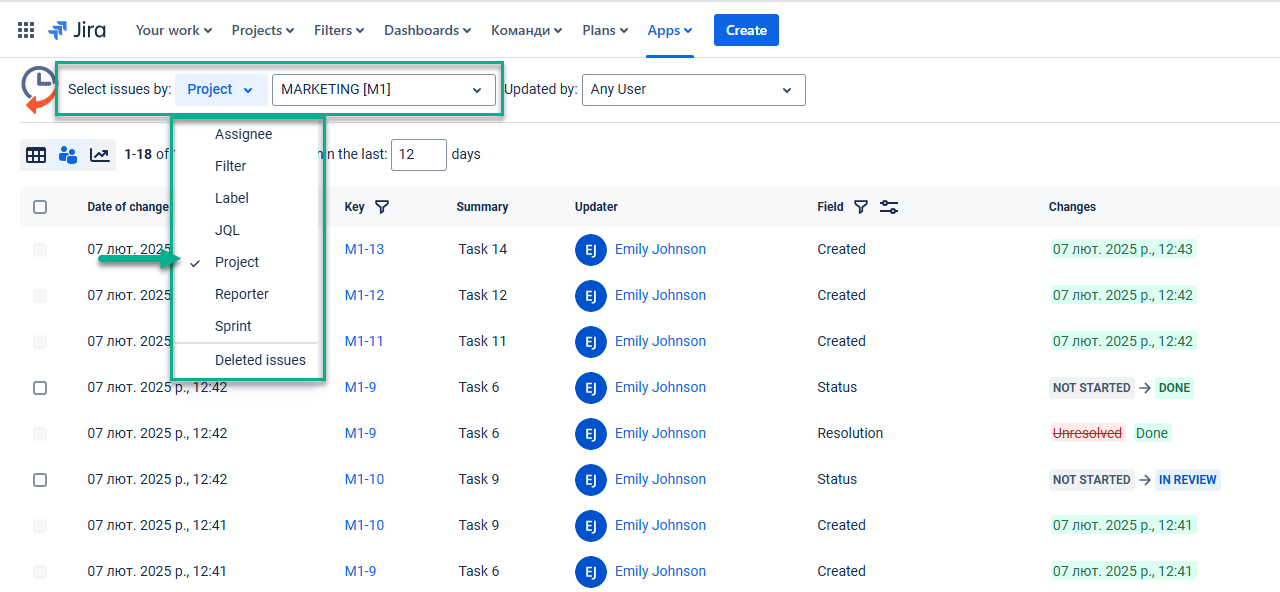1280x592 pixels.
Task: Open the Projects menu in navbar
Action: (x=262, y=30)
